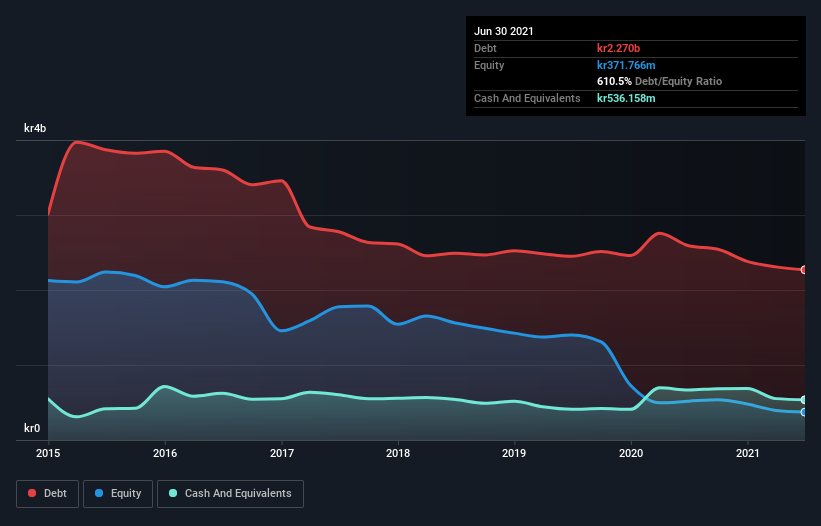Click the teal Cash endpoint marker

click(x=804, y=400)
